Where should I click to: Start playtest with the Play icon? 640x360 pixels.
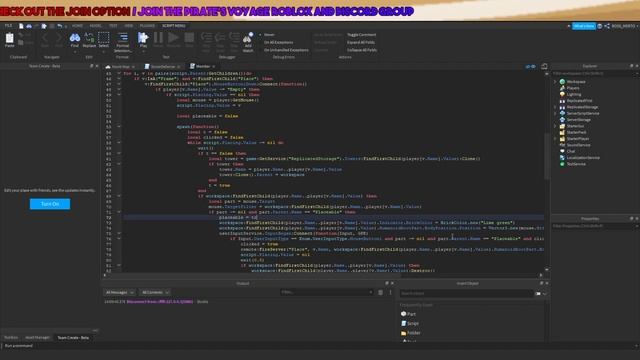click(143, 38)
